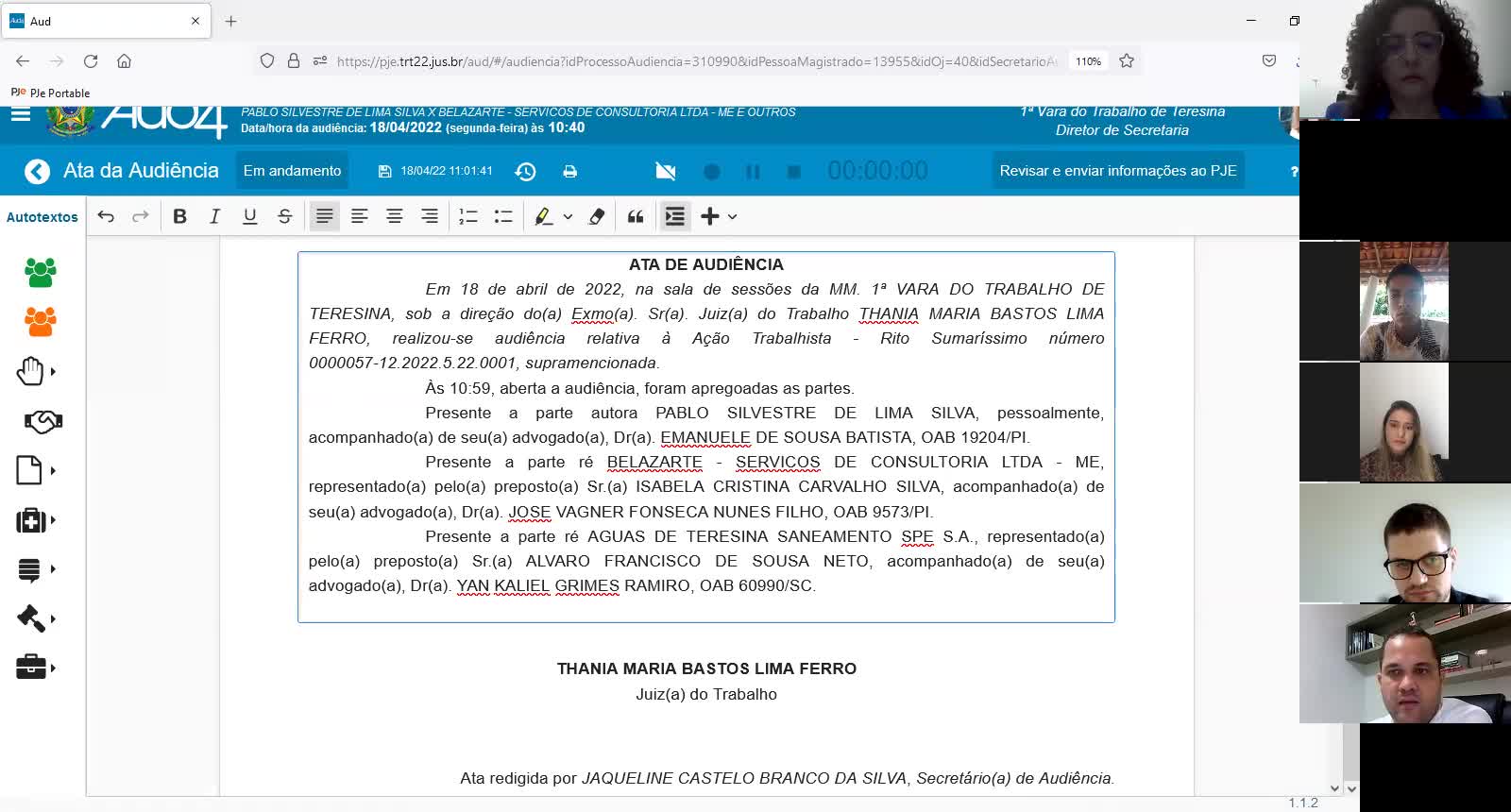
Task: Click the judge name THANIA MARIA BASTOS LIMA FERRO
Action: [x=706, y=669]
